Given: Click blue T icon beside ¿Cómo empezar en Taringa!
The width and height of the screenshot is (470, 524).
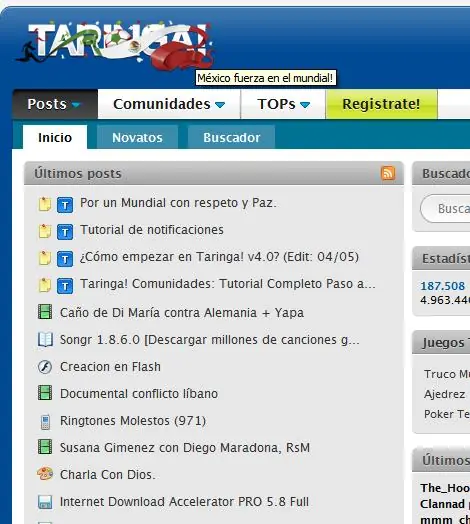Looking at the screenshot, I should click(65, 259).
